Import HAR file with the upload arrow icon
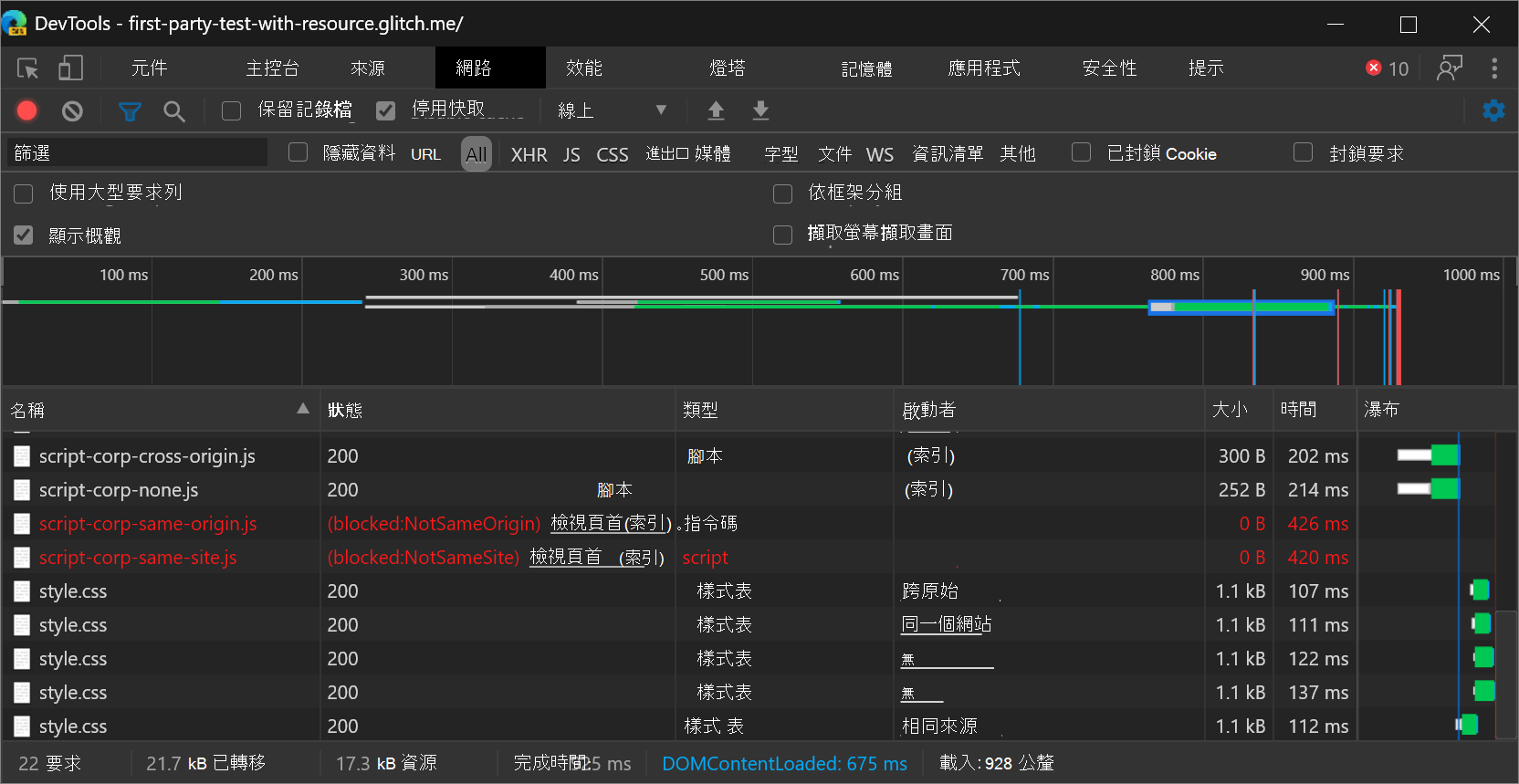The width and height of the screenshot is (1519, 784). click(x=716, y=110)
